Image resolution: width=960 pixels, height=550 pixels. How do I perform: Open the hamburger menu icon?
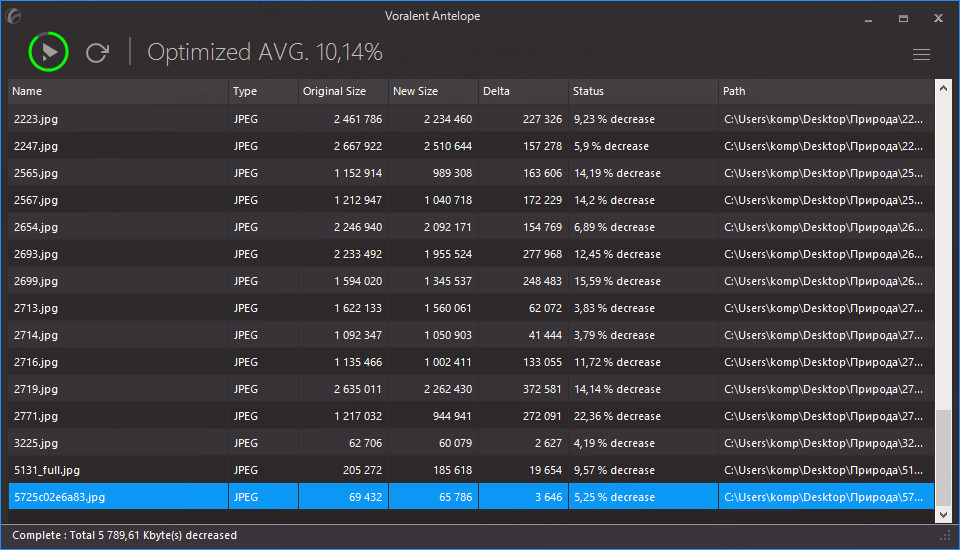pyautogui.click(x=921, y=55)
